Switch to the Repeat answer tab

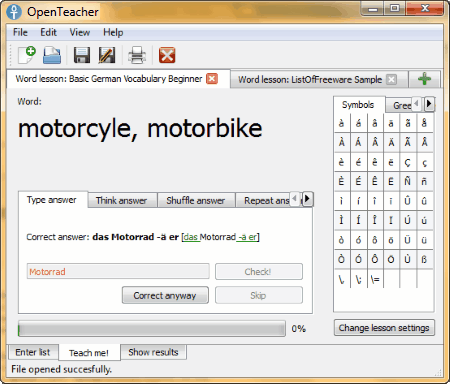(x=266, y=200)
